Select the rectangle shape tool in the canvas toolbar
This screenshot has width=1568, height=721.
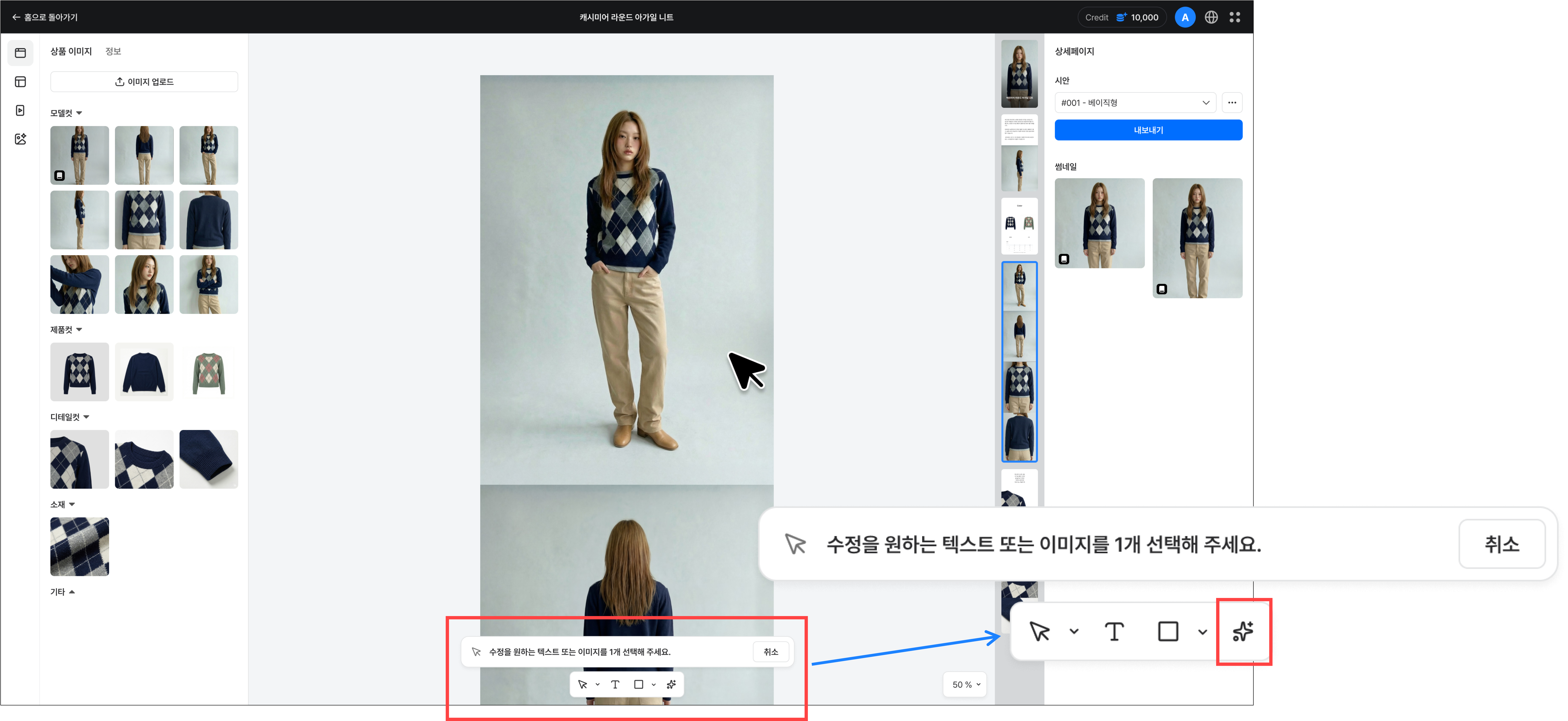pyautogui.click(x=639, y=685)
